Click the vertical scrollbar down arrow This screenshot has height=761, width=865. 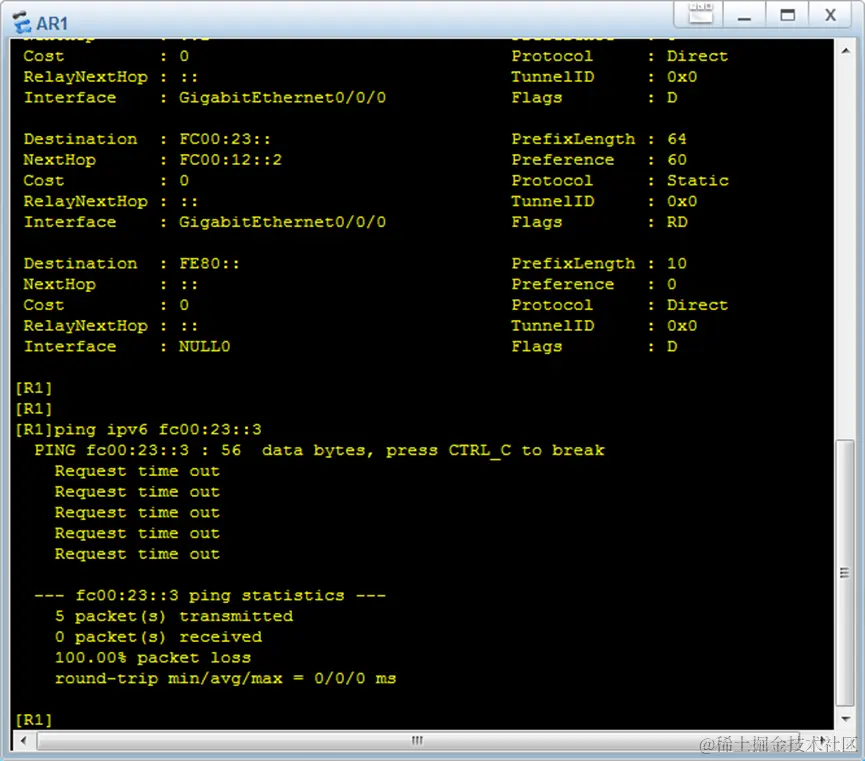click(845, 719)
